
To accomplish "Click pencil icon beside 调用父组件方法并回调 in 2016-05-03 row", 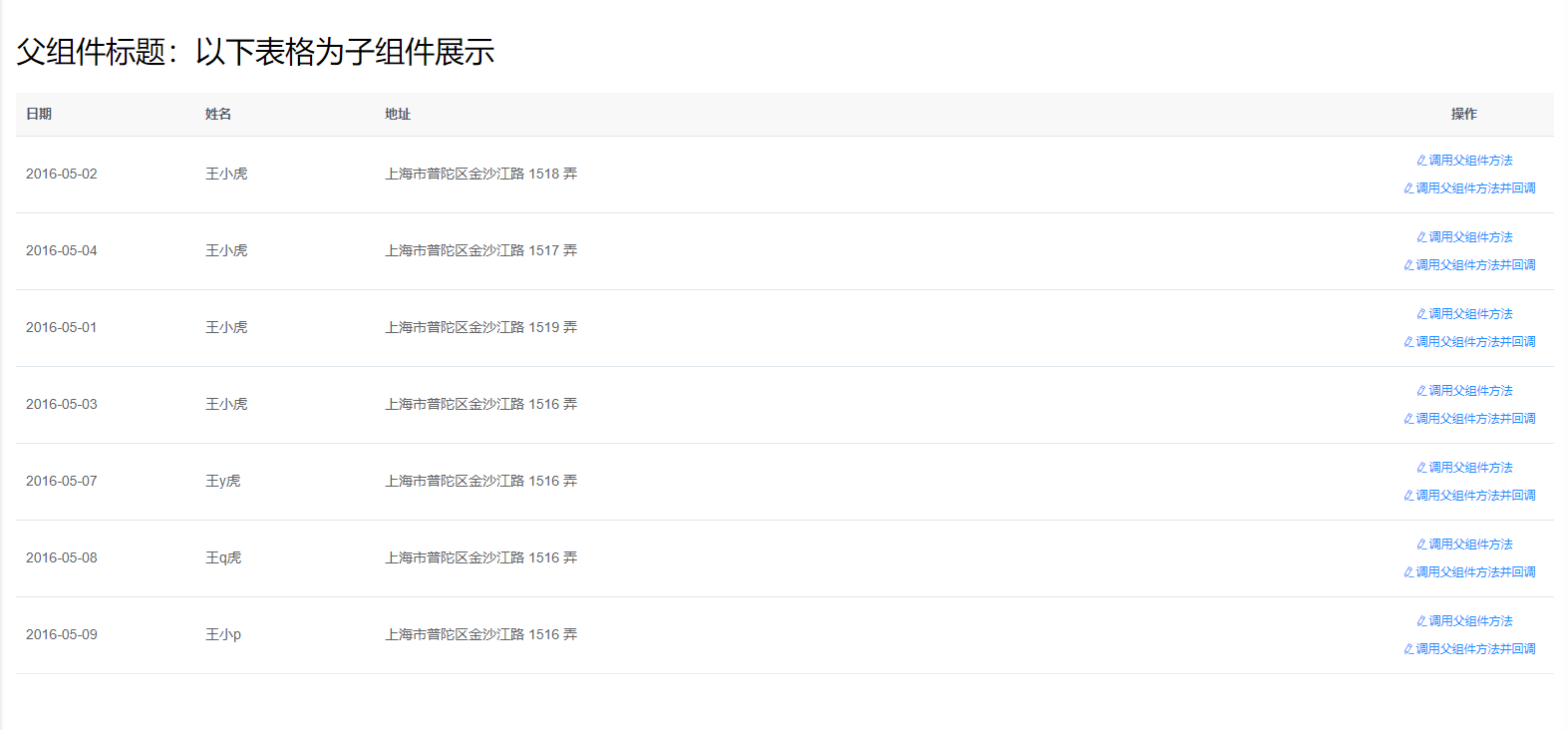I will pyautogui.click(x=1409, y=419).
